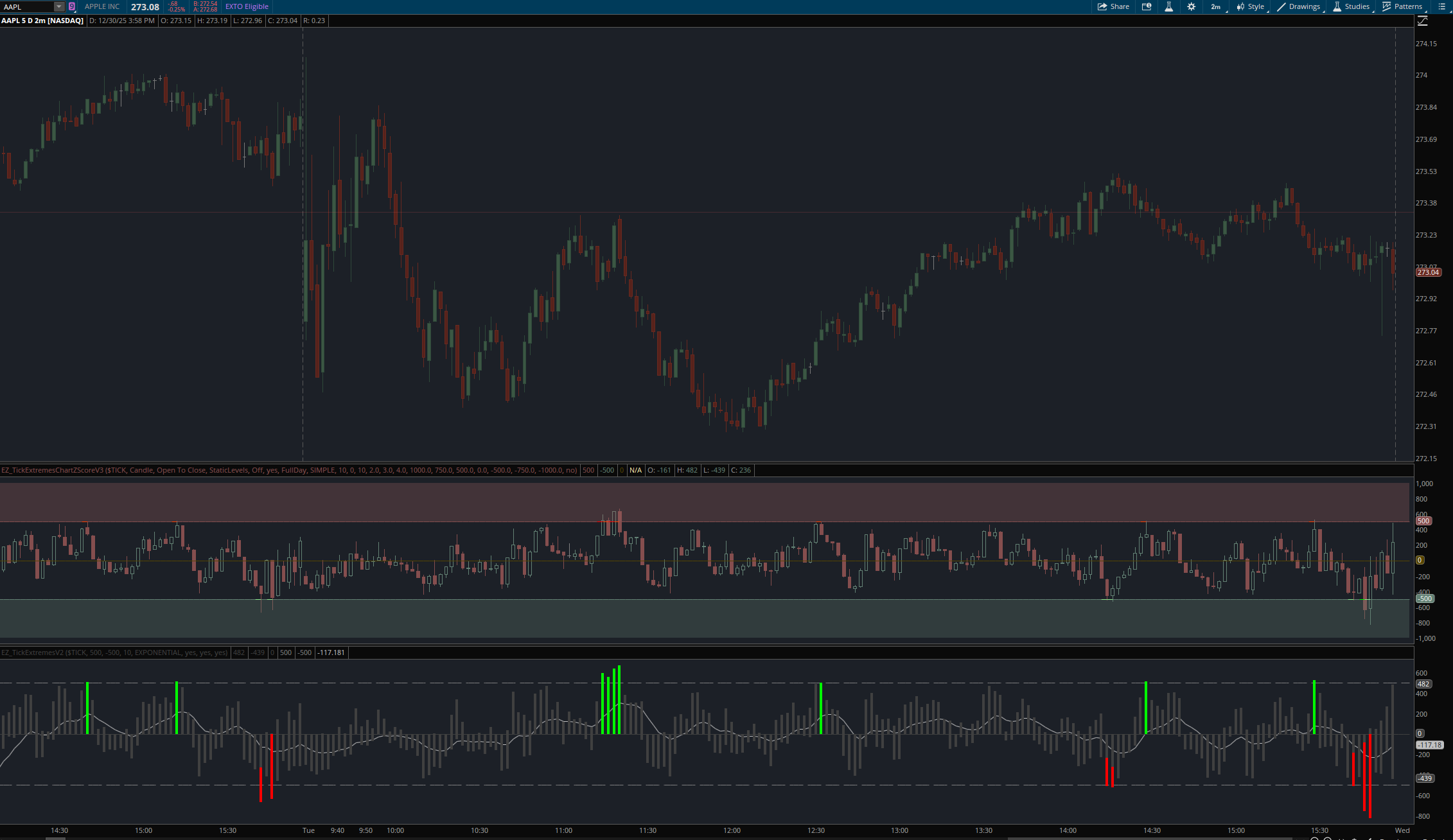Expand the AAPL symbol dropdown arrow
The height and width of the screenshot is (840, 1453).
click(x=58, y=6)
